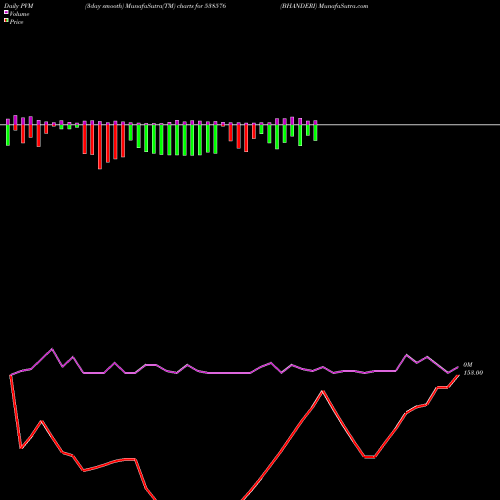Click the magenta Volume legend swatch
Screen dimensions: 500x500
point(6,12)
